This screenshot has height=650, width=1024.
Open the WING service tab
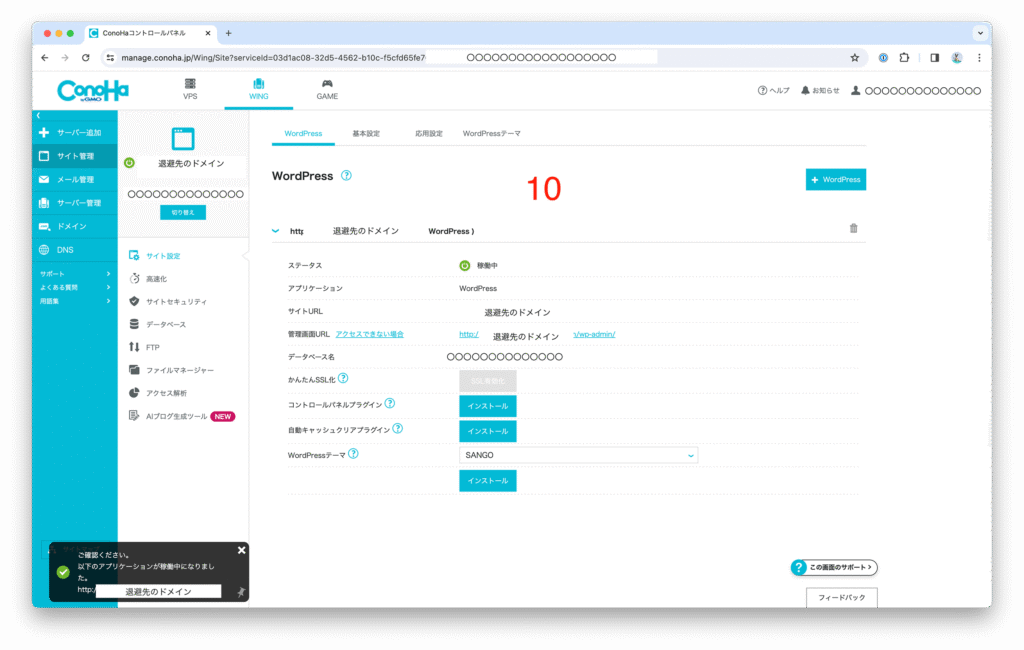(x=259, y=89)
